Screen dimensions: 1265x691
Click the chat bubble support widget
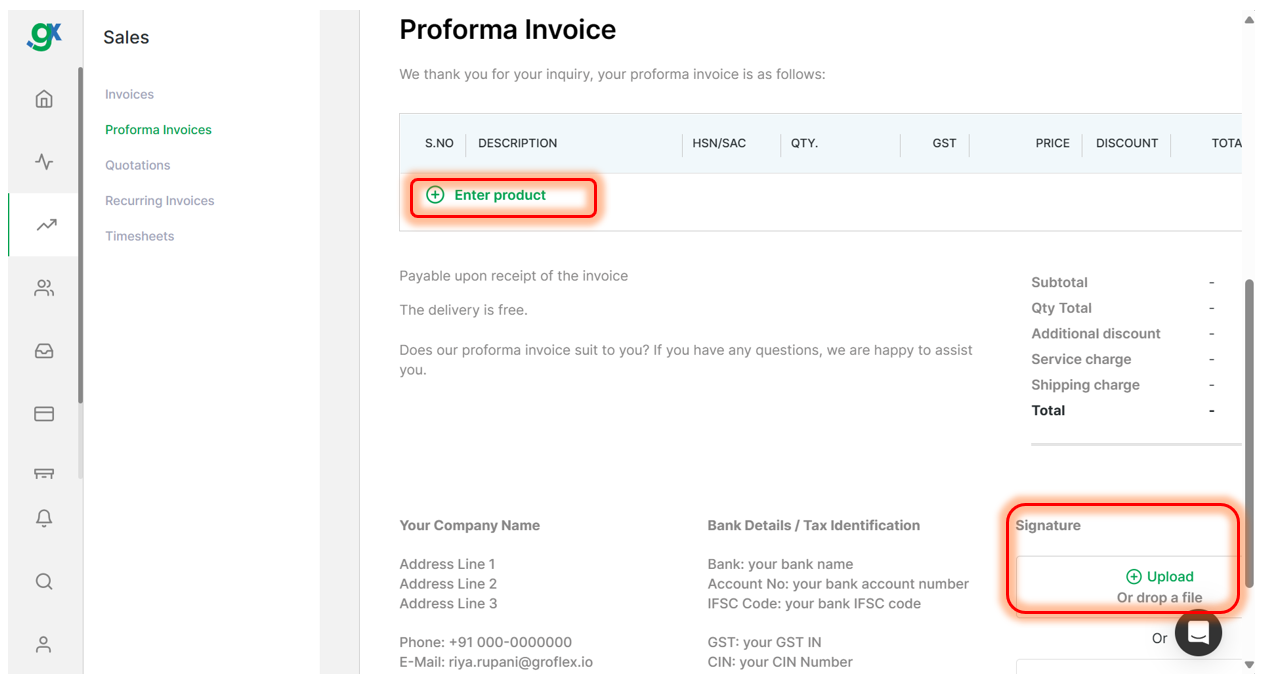(x=1197, y=633)
